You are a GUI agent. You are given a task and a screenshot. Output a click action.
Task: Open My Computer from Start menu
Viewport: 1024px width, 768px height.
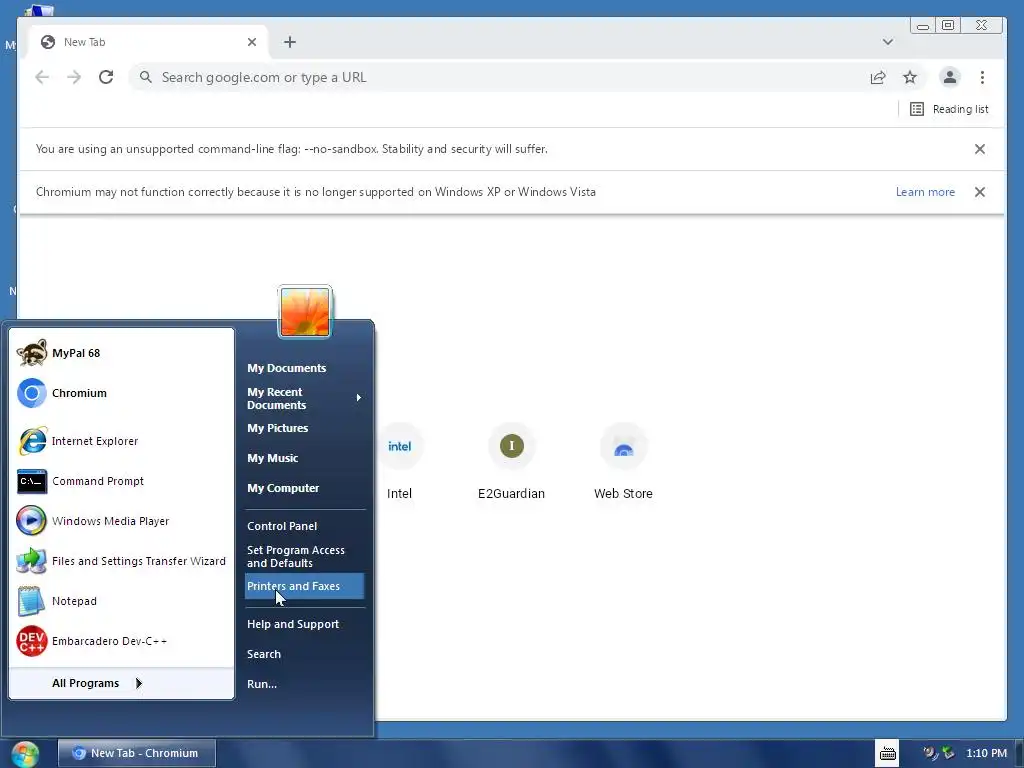pyautogui.click(x=283, y=488)
